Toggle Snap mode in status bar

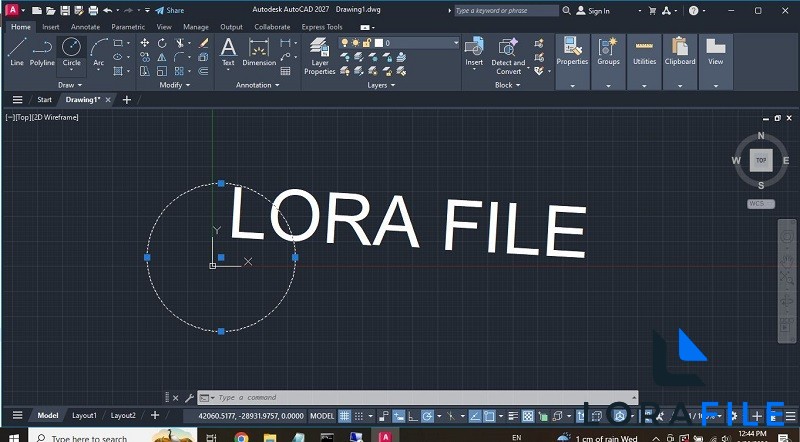[x=359, y=416]
